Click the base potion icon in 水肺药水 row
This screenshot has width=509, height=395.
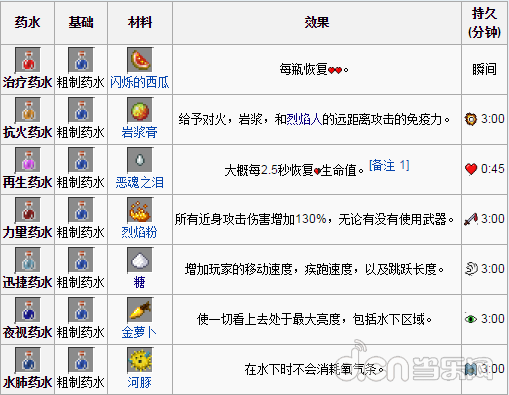(x=81, y=360)
